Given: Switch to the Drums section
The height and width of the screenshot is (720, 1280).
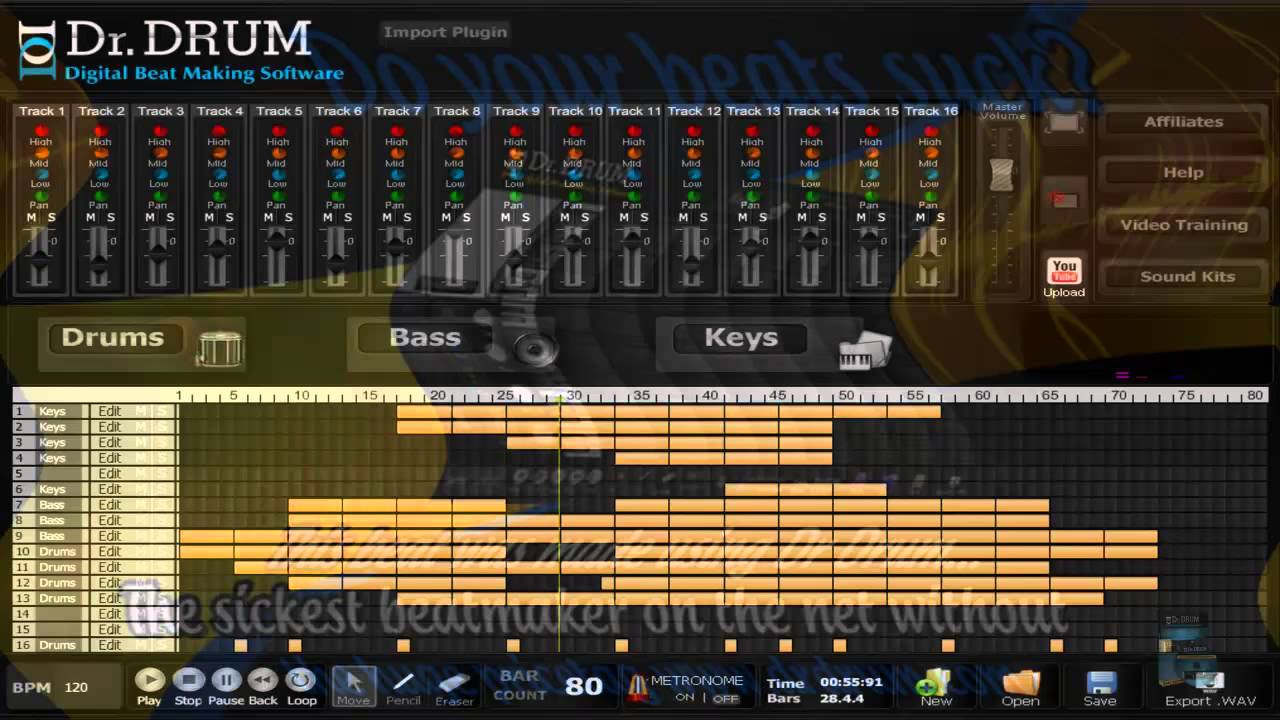Looking at the screenshot, I should tap(112, 338).
